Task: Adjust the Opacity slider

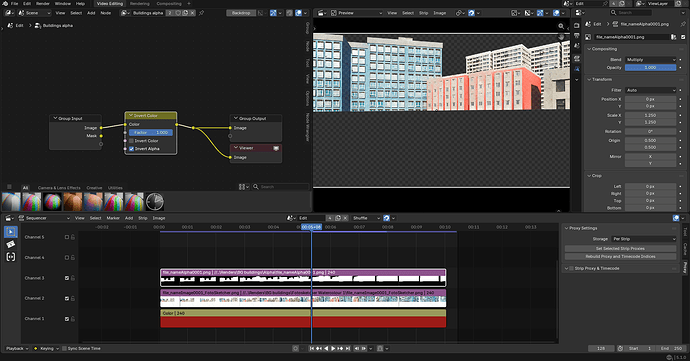Action: 650,67
